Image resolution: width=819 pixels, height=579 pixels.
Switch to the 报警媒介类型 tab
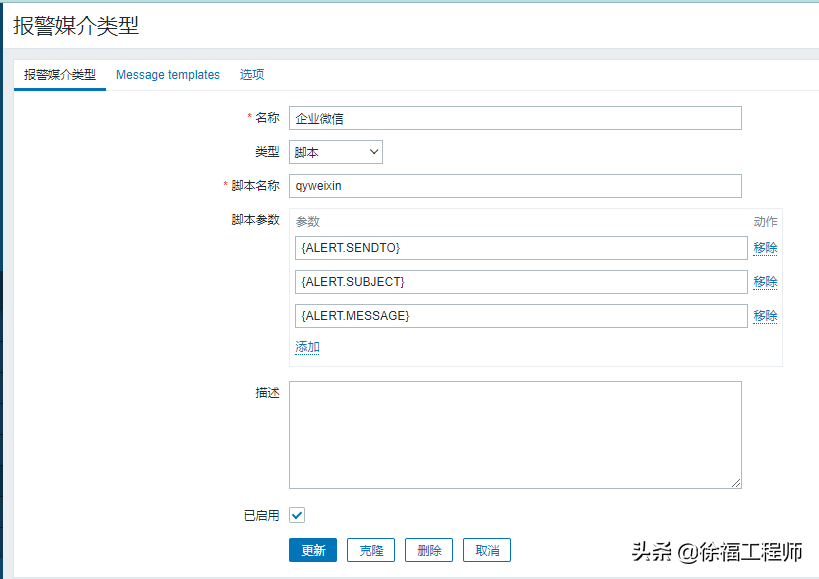pyautogui.click(x=60, y=75)
